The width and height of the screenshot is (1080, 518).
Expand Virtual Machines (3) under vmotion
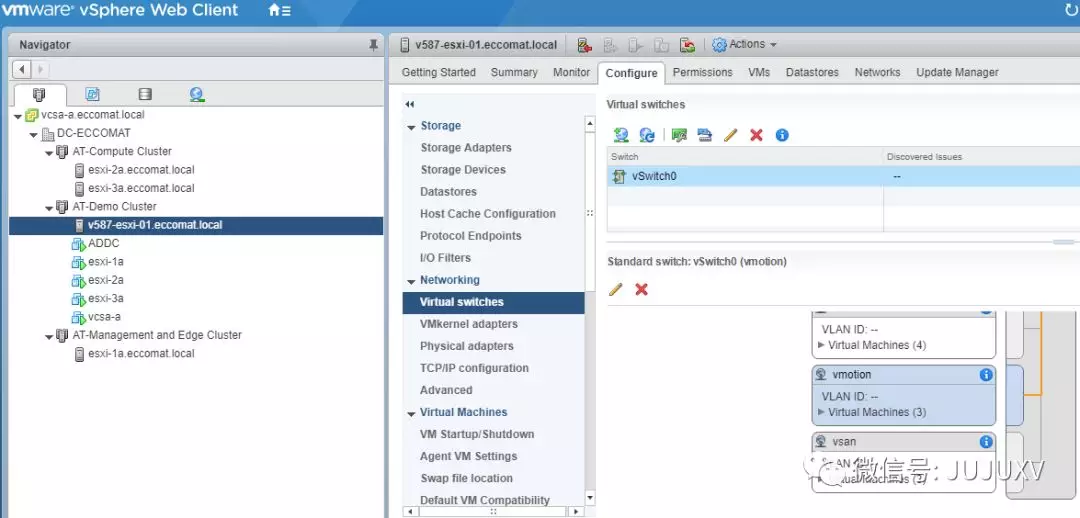click(x=821, y=412)
